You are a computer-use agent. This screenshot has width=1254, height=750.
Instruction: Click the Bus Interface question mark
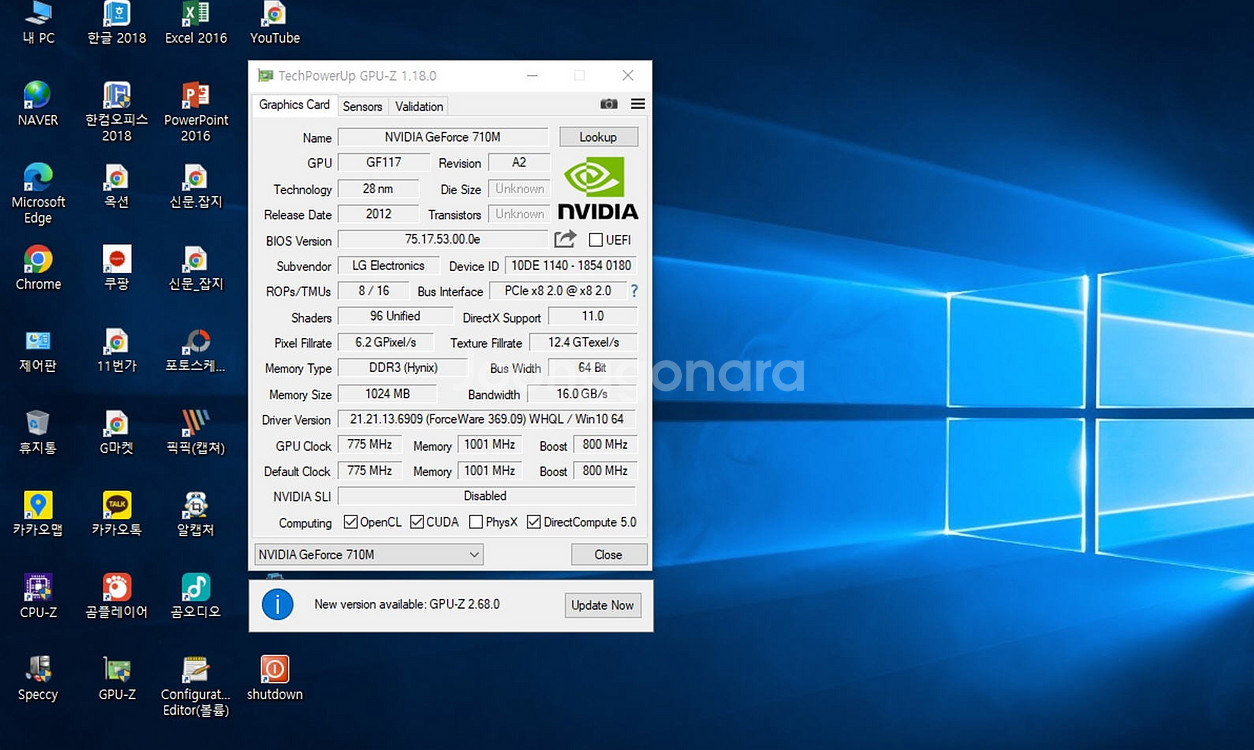(633, 291)
